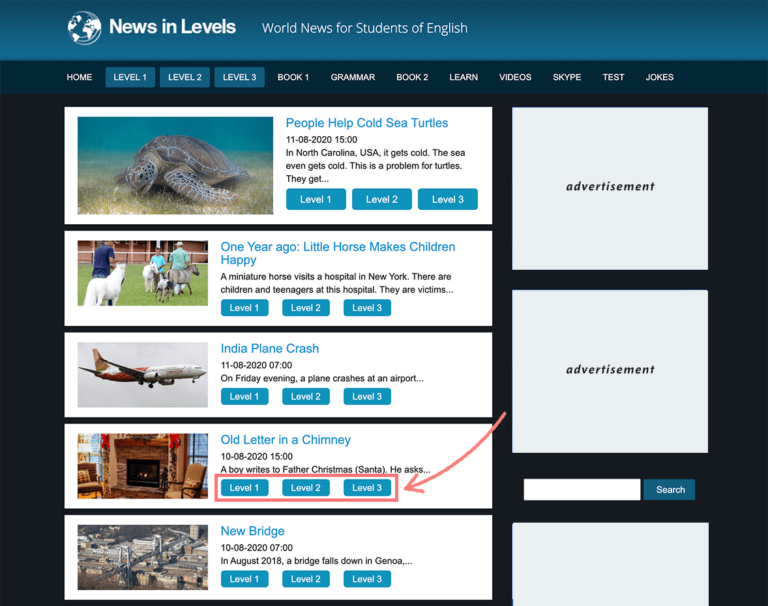Open the GRAMMAR menu page

pyautogui.click(x=352, y=77)
